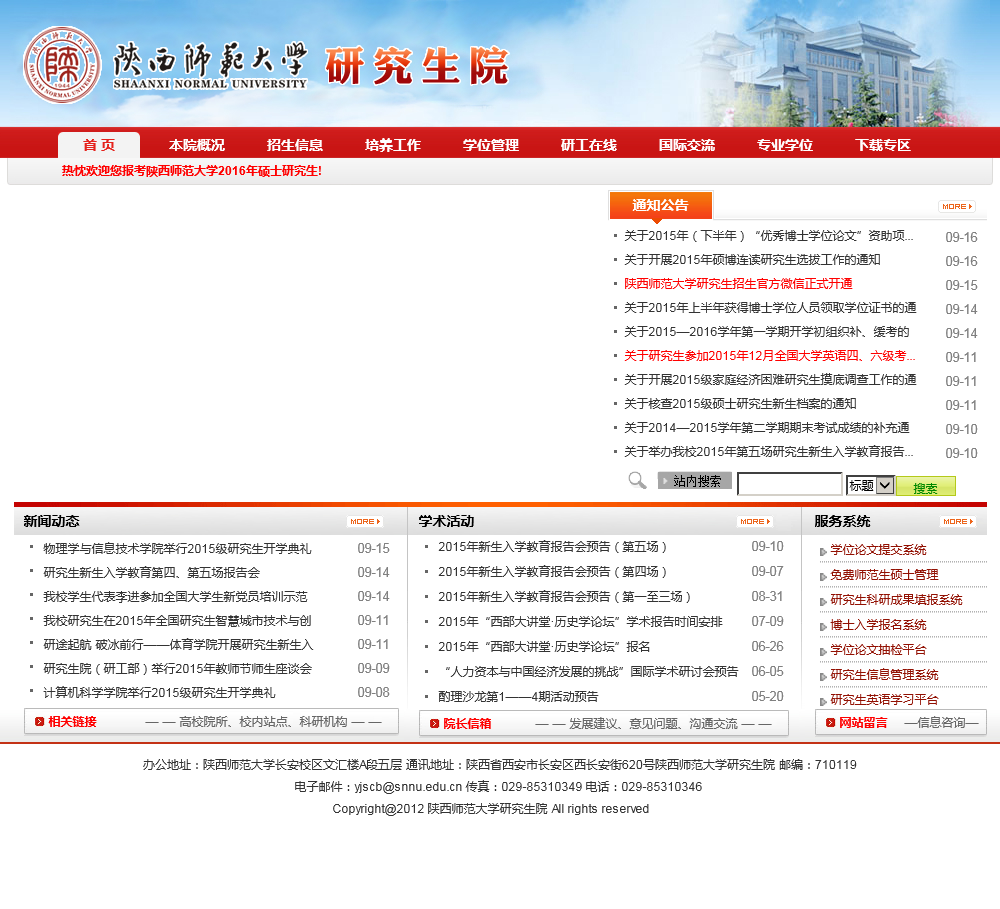The width and height of the screenshot is (1000, 909).
Task: Open red notice about 12月全国大学英语四、六级考
Action: point(769,356)
